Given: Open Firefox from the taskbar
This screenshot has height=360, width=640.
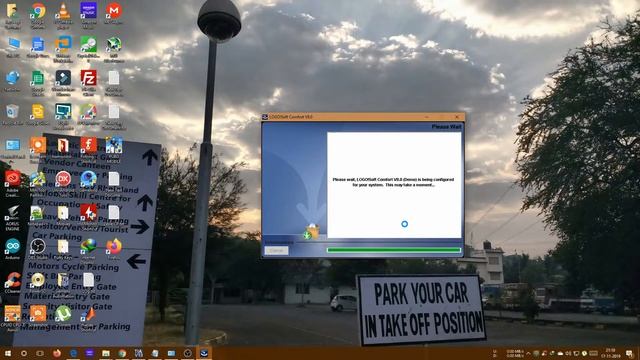Looking at the screenshot, I should 57,353.
